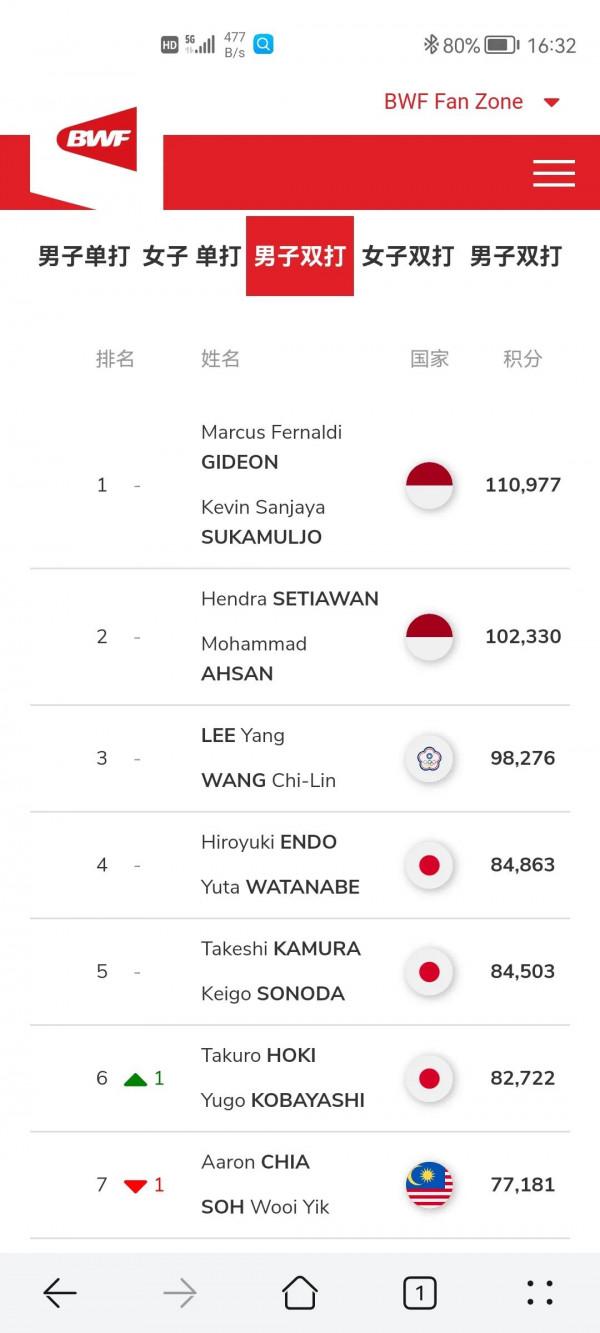Click the green up-arrow rank change indicator
Screen dimensions: 600x1333
(136, 1079)
